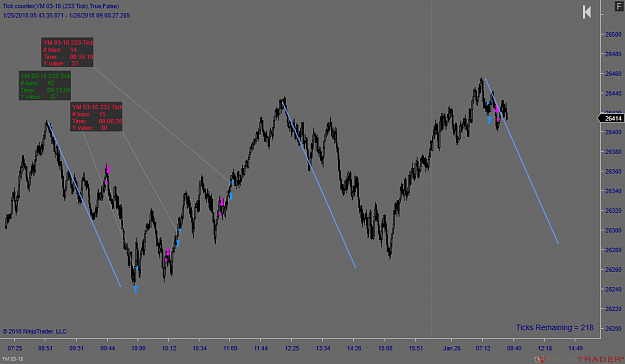Click the magenta down arrow at the 09:44 peak
This screenshot has width=625, height=364.
point(108,169)
